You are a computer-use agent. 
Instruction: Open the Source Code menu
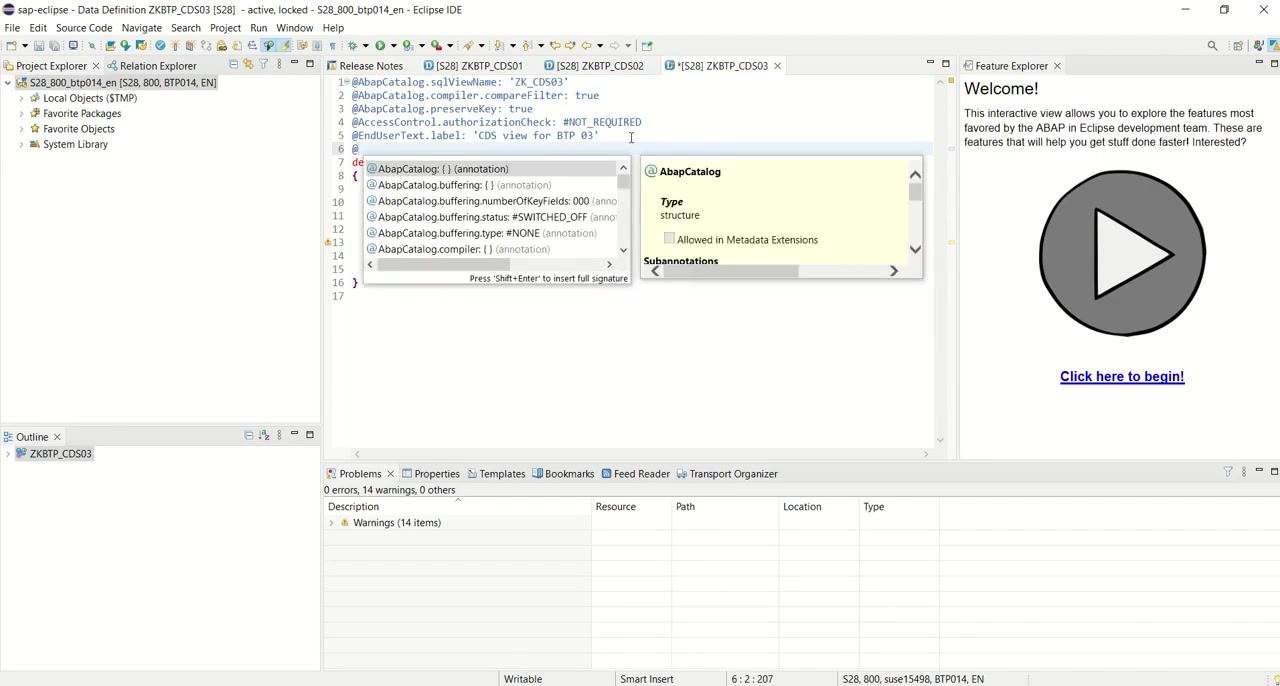point(84,28)
